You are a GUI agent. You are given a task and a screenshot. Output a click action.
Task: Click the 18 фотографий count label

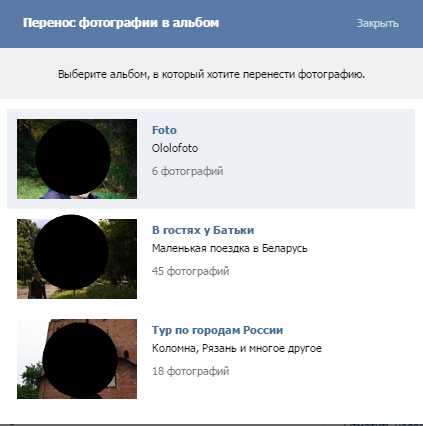pos(190,371)
